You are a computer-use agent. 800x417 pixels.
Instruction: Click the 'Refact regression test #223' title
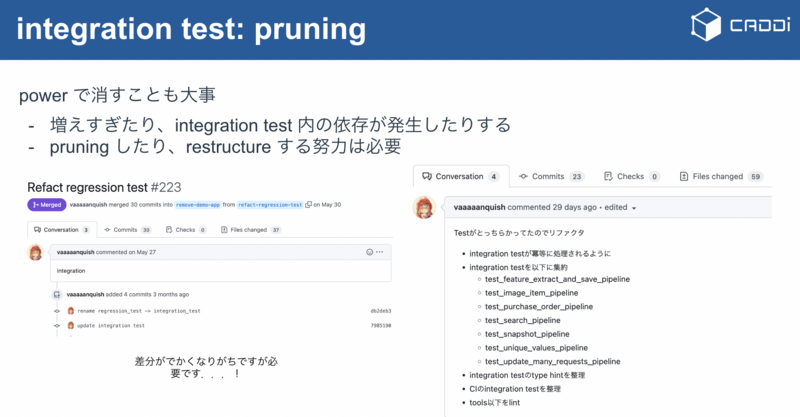pyautogui.click(x=104, y=187)
